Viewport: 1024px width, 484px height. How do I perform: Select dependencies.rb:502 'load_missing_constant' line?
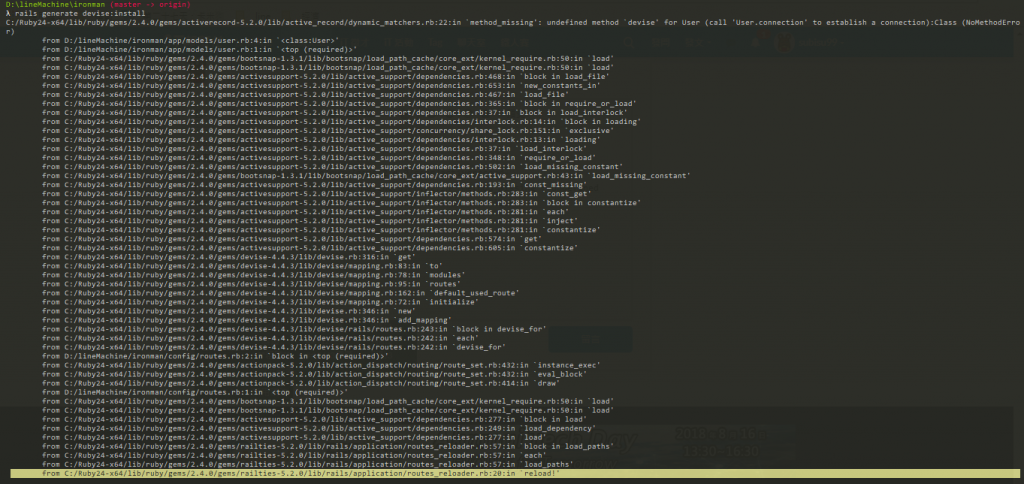coord(332,167)
